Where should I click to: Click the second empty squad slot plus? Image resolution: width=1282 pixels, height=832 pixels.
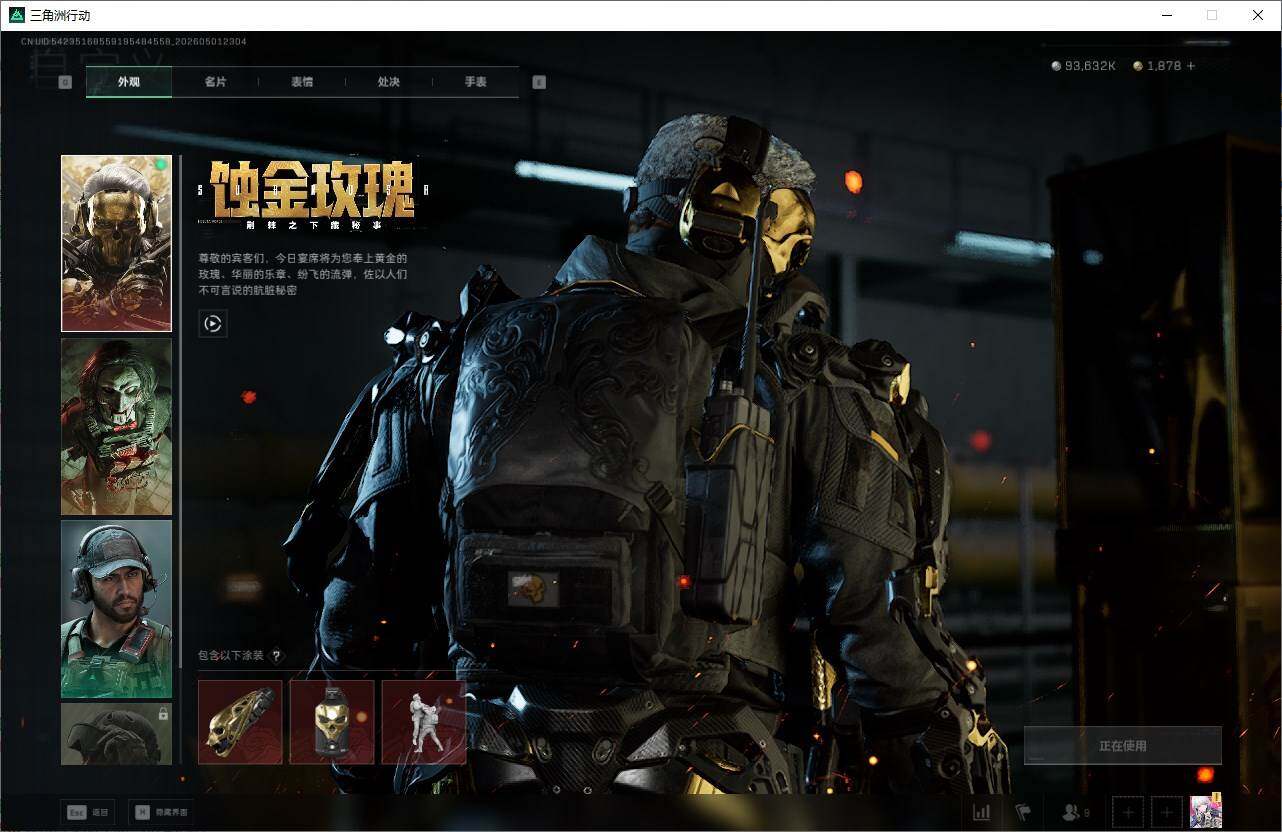point(1165,812)
